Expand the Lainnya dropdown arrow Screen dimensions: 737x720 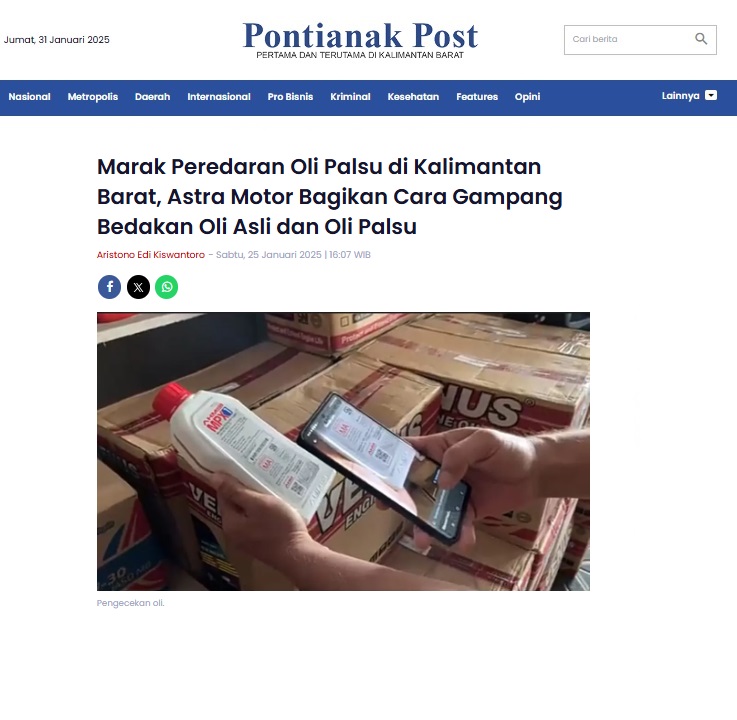tap(711, 95)
